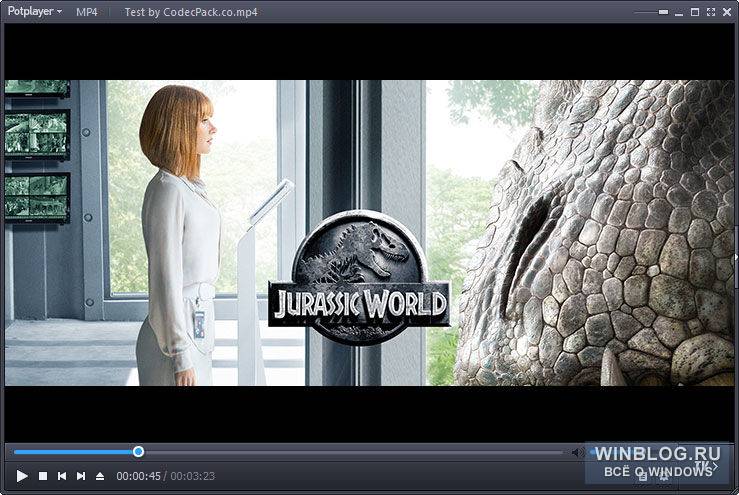Click the elapsed time 00:00:45
Viewport: 739px width, 495px height.
click(x=139, y=476)
